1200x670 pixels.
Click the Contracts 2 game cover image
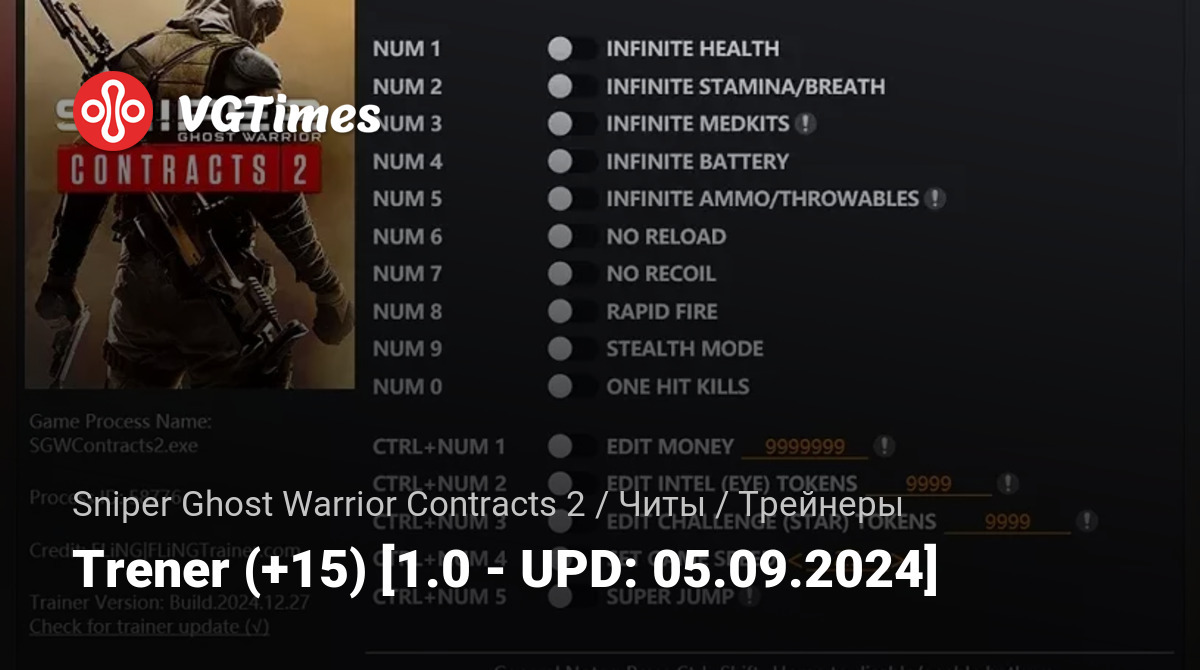[x=190, y=194]
